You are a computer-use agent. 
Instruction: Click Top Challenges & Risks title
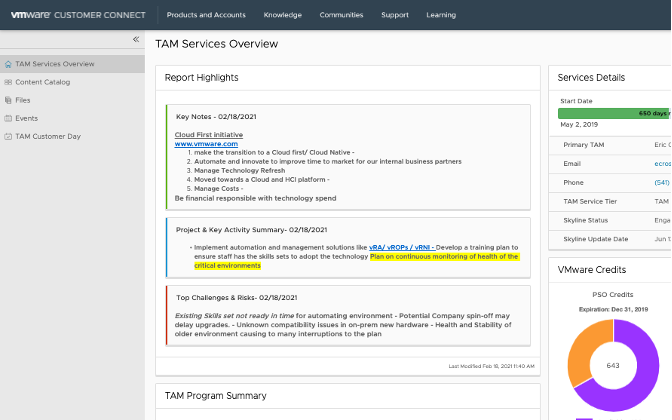tap(237, 297)
